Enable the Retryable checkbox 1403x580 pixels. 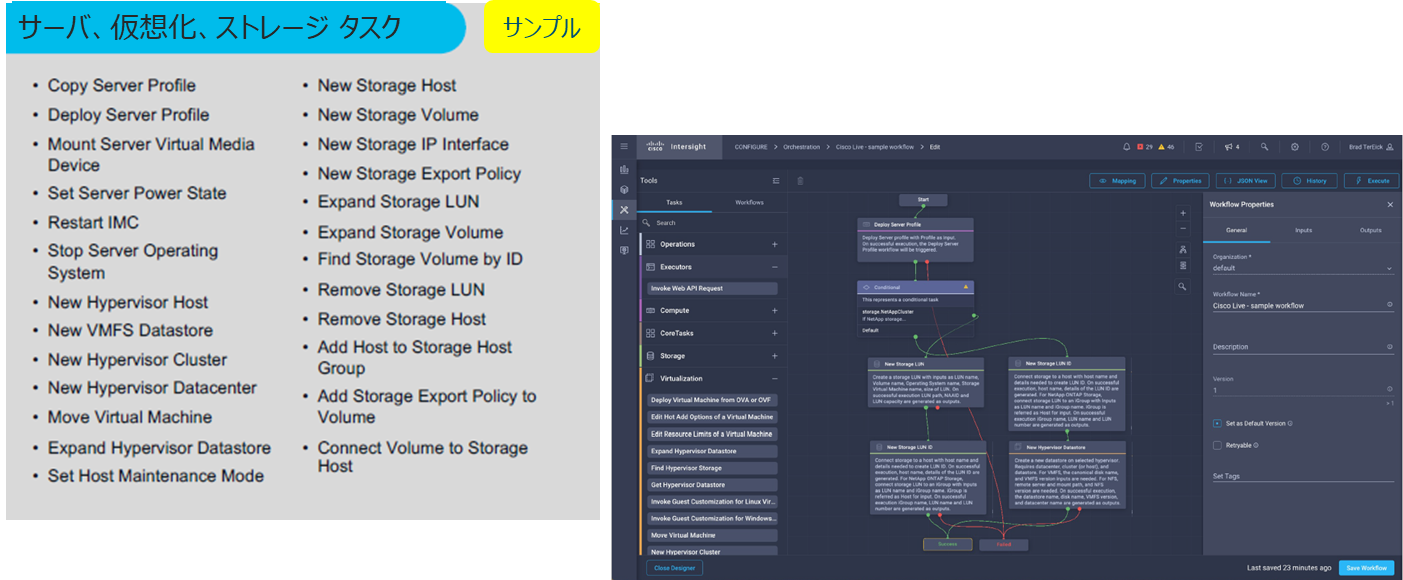coord(1217,445)
